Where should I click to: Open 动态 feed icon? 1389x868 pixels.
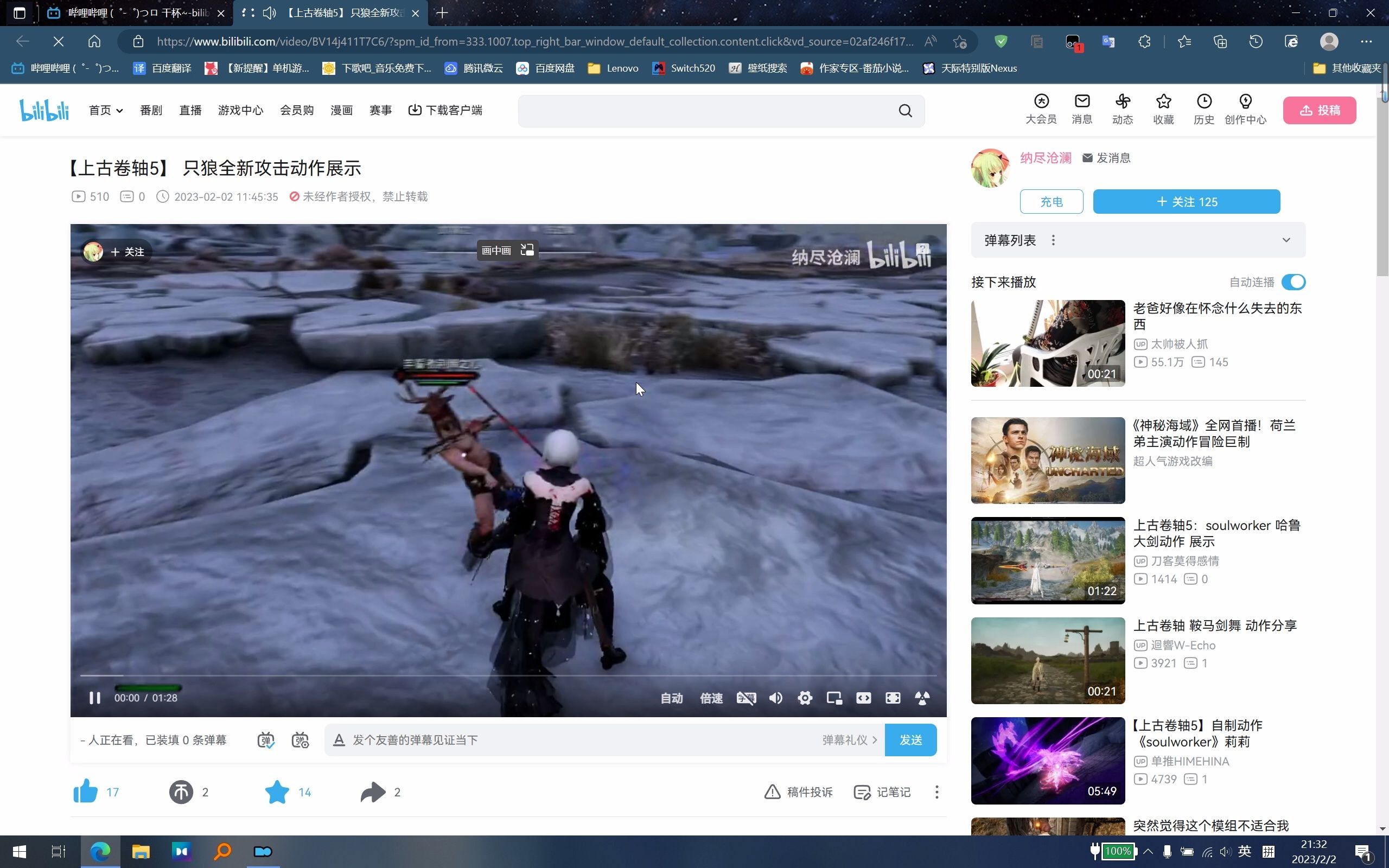point(1122,109)
